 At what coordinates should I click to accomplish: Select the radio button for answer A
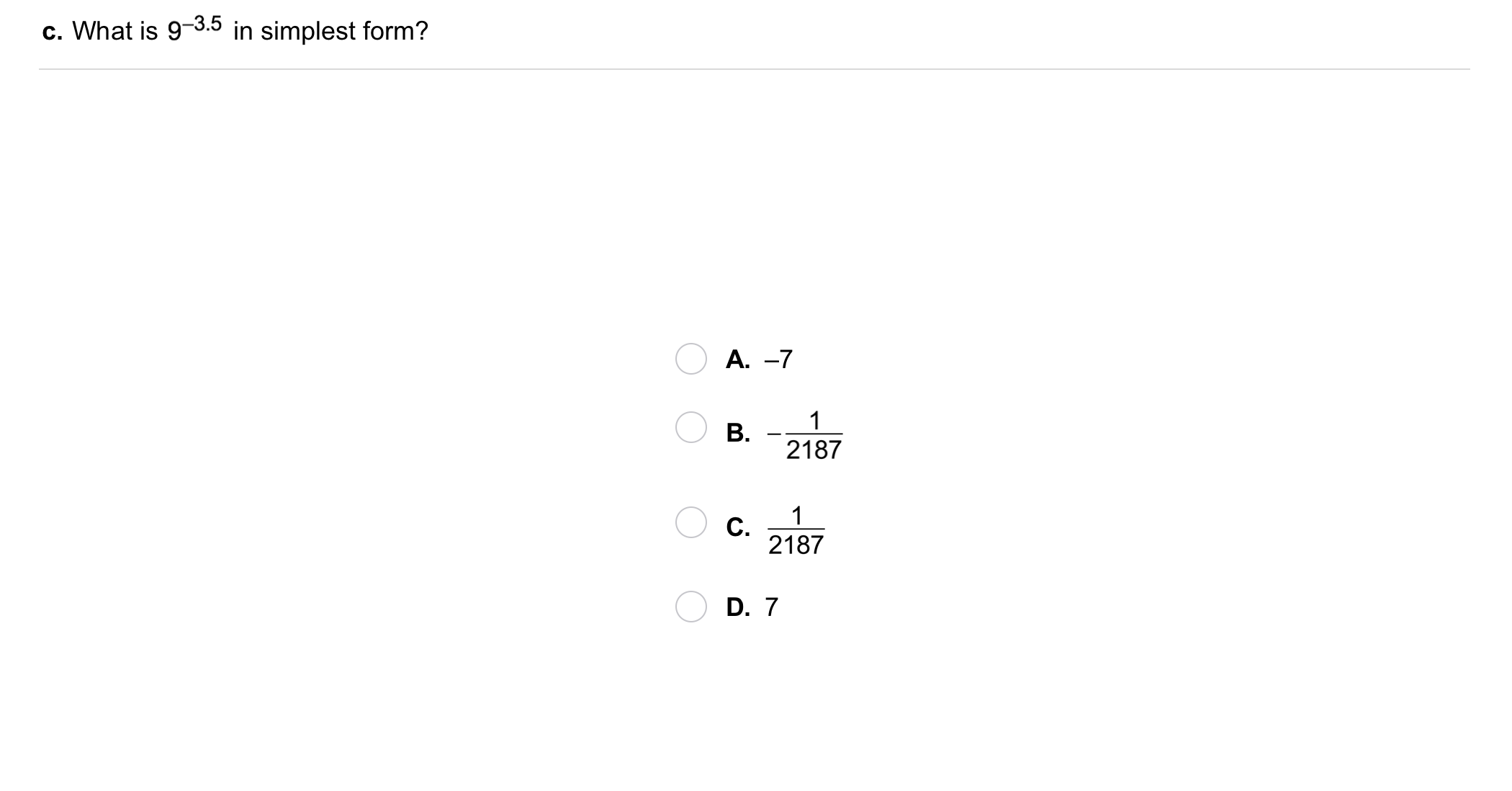(690, 359)
